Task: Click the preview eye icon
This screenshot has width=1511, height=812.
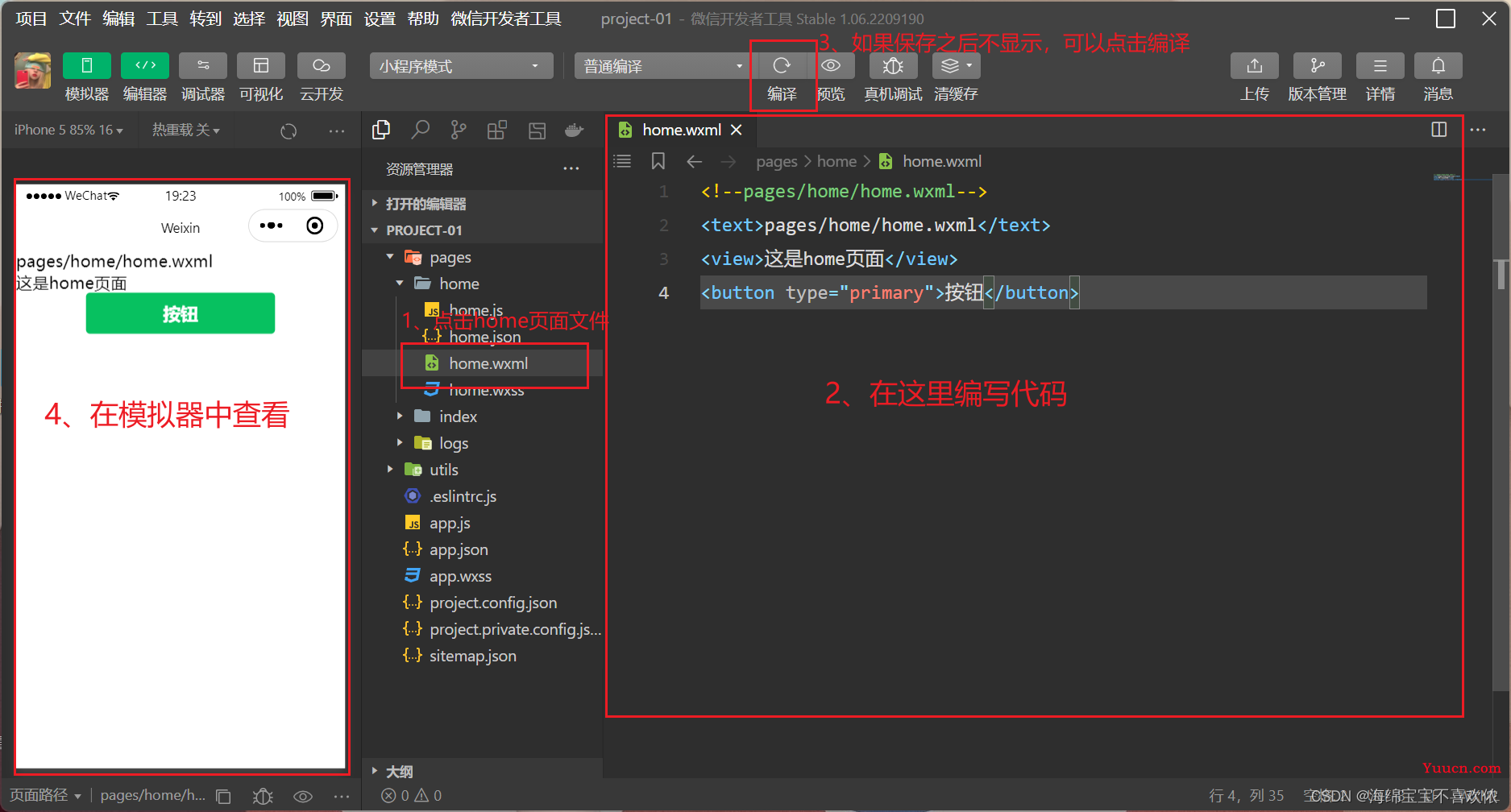Action: click(x=831, y=65)
